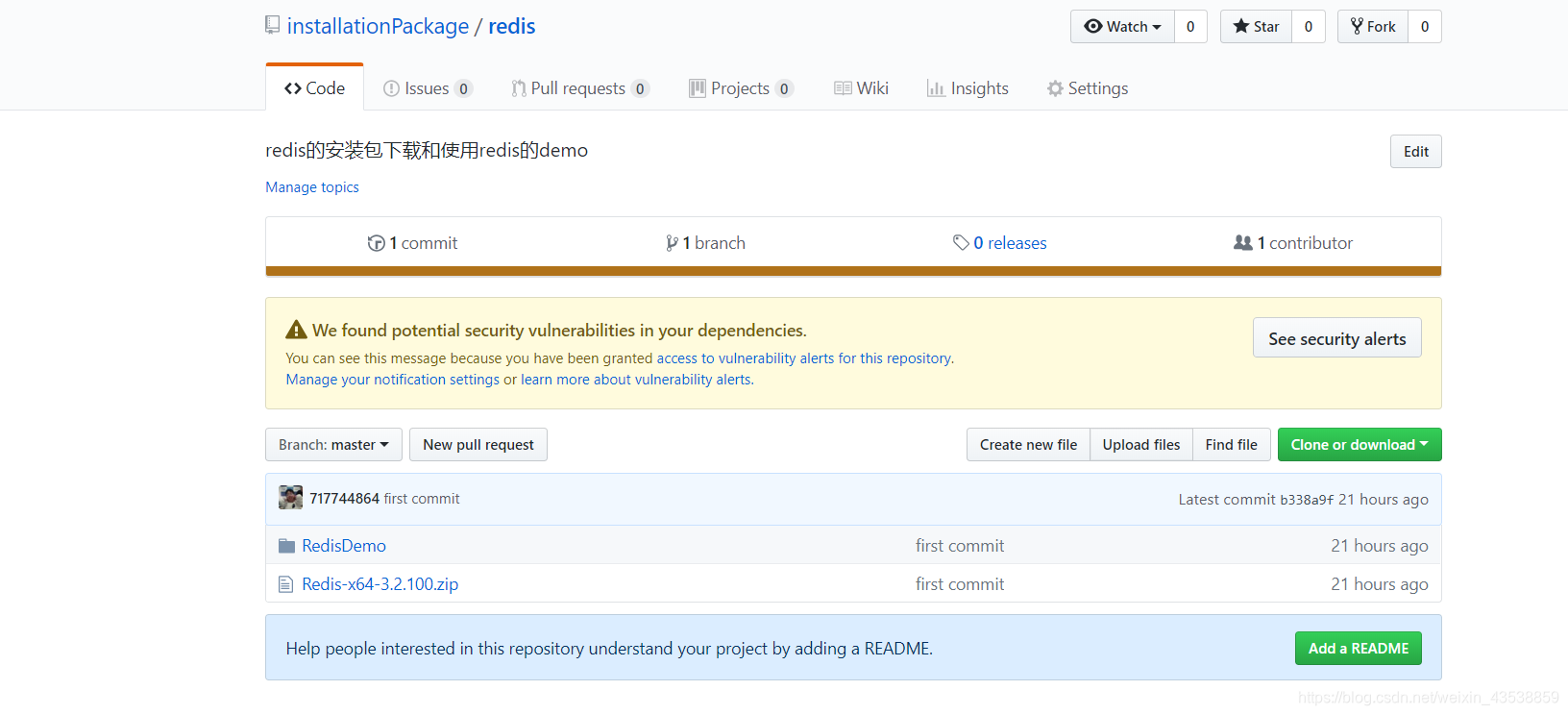Open the redis repository name link

pyautogui.click(x=512, y=26)
